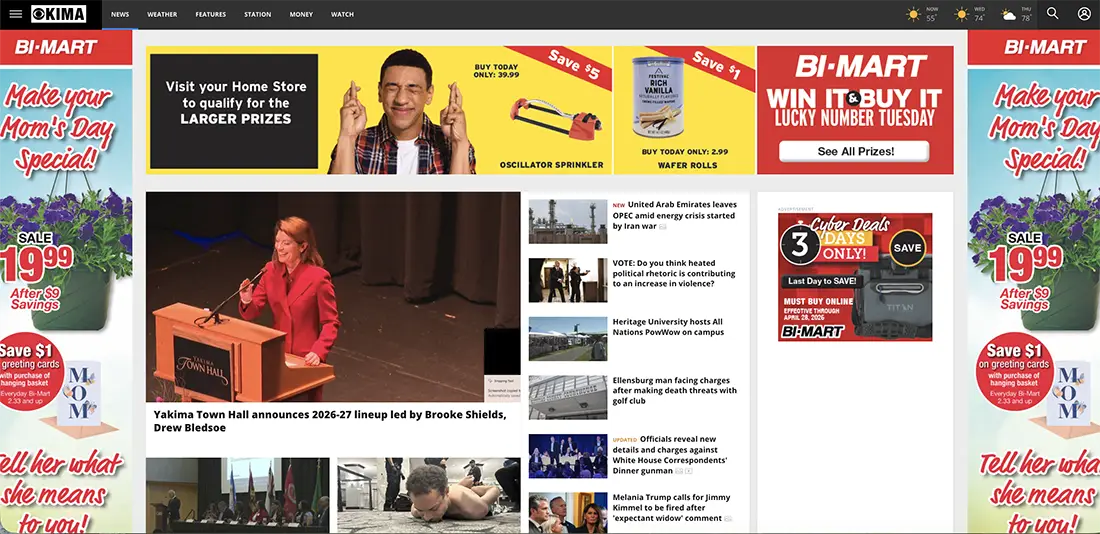
Task: Open the hamburger menu icon
Action: (x=15, y=14)
